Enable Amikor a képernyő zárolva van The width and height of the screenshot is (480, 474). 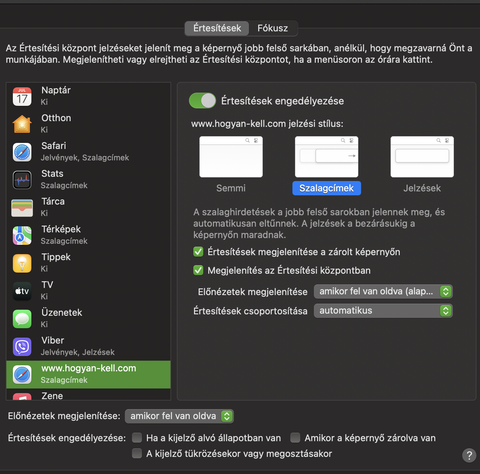coord(295,438)
